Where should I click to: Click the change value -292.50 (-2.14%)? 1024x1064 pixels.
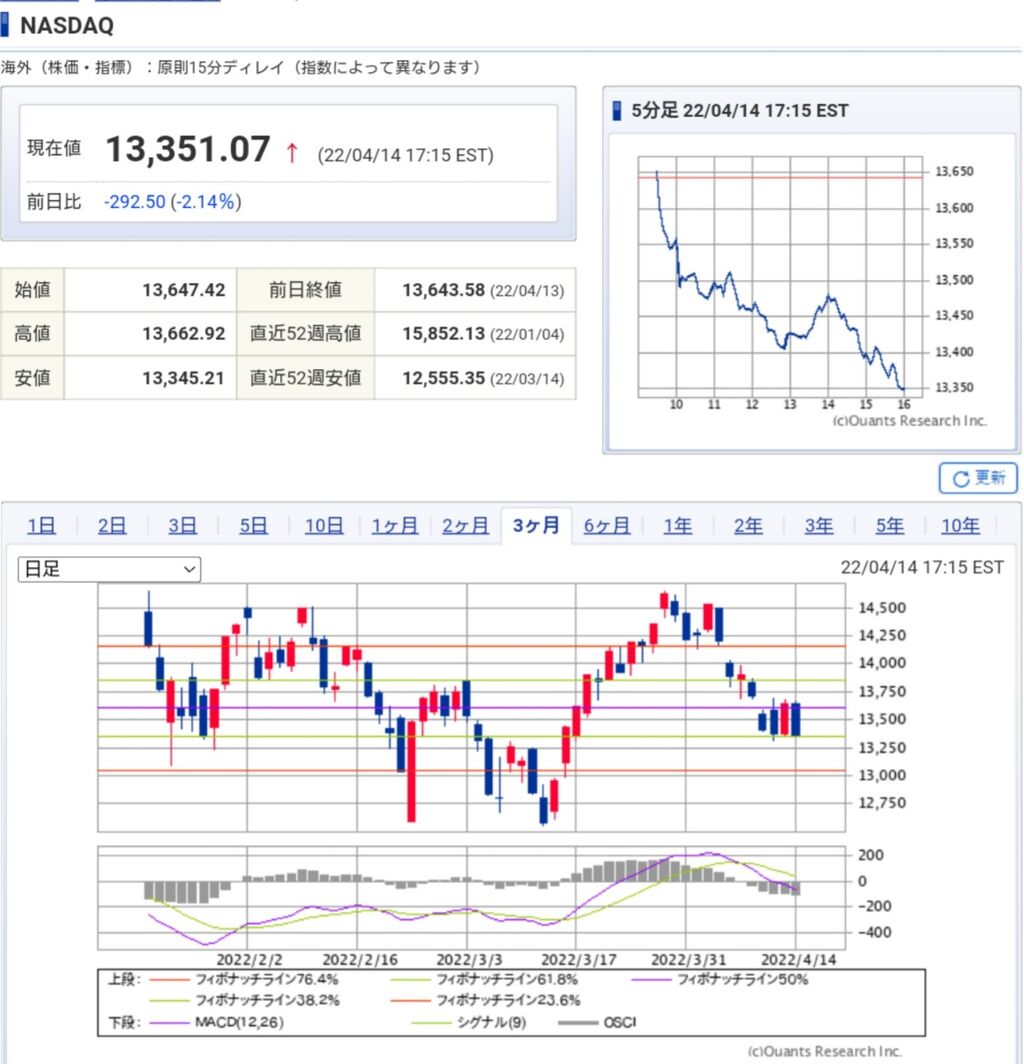tap(172, 202)
